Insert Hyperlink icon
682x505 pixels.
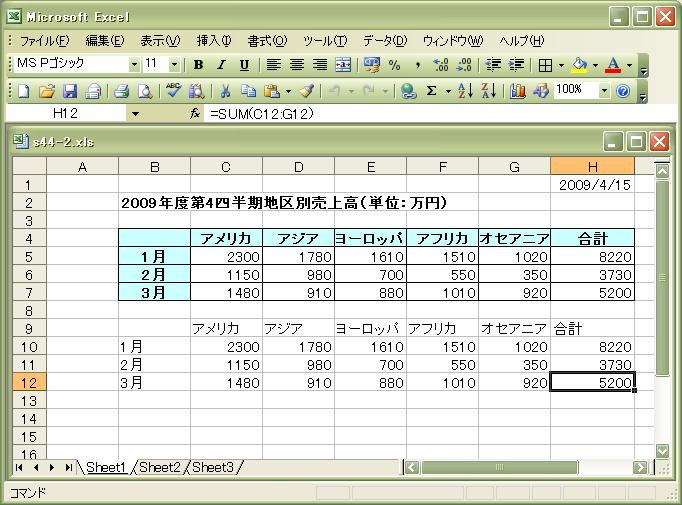(x=408, y=91)
